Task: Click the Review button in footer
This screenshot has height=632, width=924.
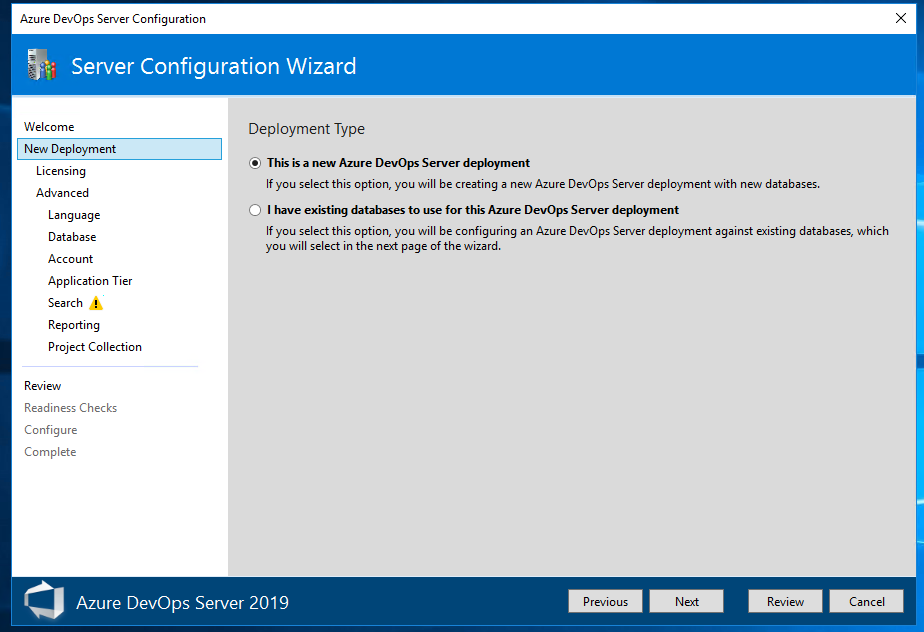Action: click(x=785, y=601)
